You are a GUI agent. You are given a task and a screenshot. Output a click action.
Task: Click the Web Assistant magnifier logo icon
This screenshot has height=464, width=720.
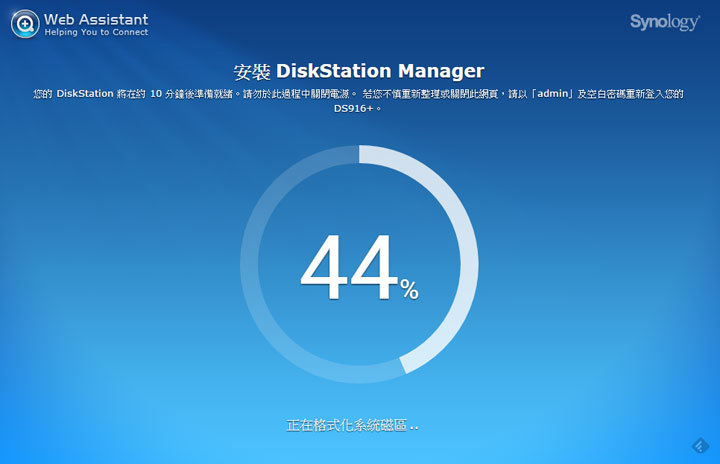coord(25,24)
